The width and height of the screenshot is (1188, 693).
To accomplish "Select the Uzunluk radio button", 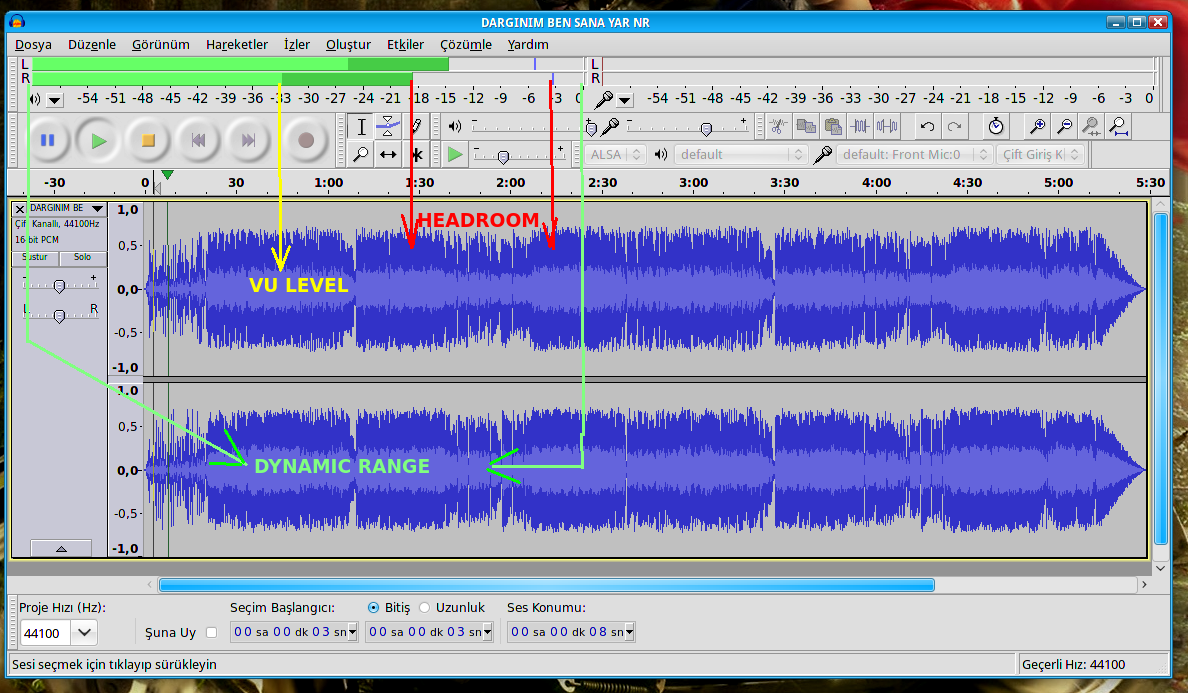I will (425, 607).
